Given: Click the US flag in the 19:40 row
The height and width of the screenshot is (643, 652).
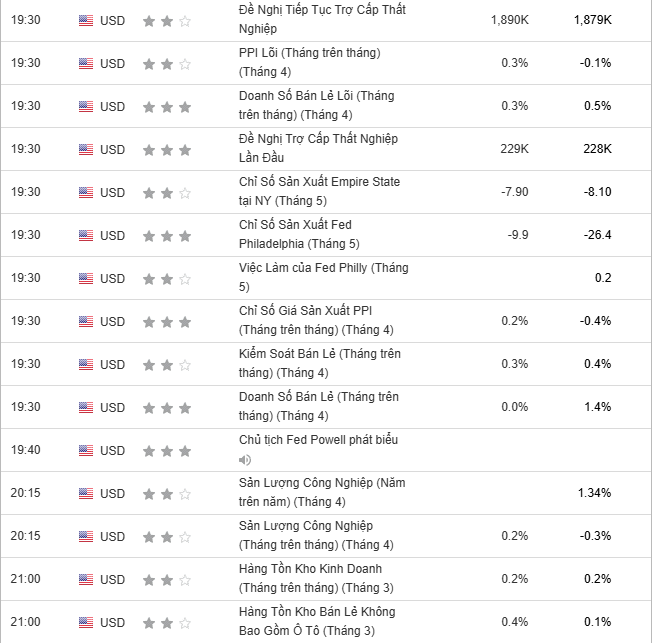Looking at the screenshot, I should point(86,451).
